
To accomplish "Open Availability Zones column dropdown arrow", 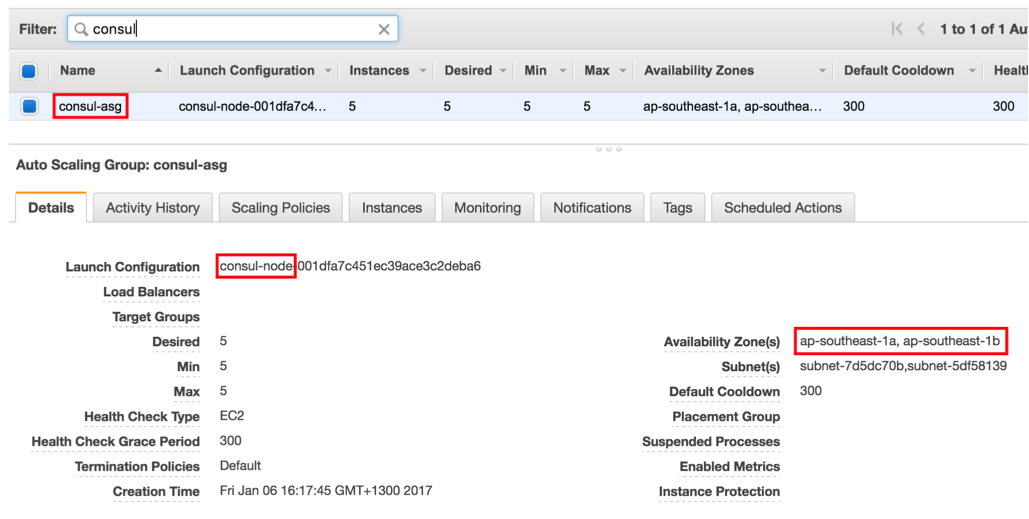I will [x=822, y=71].
